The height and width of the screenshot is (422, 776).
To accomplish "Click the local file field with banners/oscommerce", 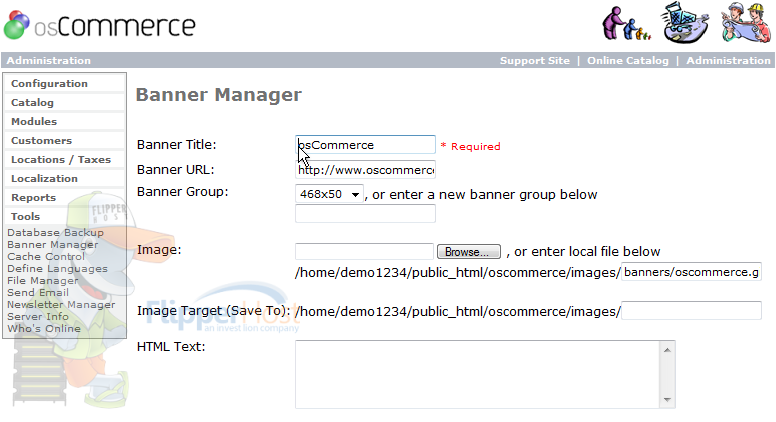I will click(x=691, y=272).
